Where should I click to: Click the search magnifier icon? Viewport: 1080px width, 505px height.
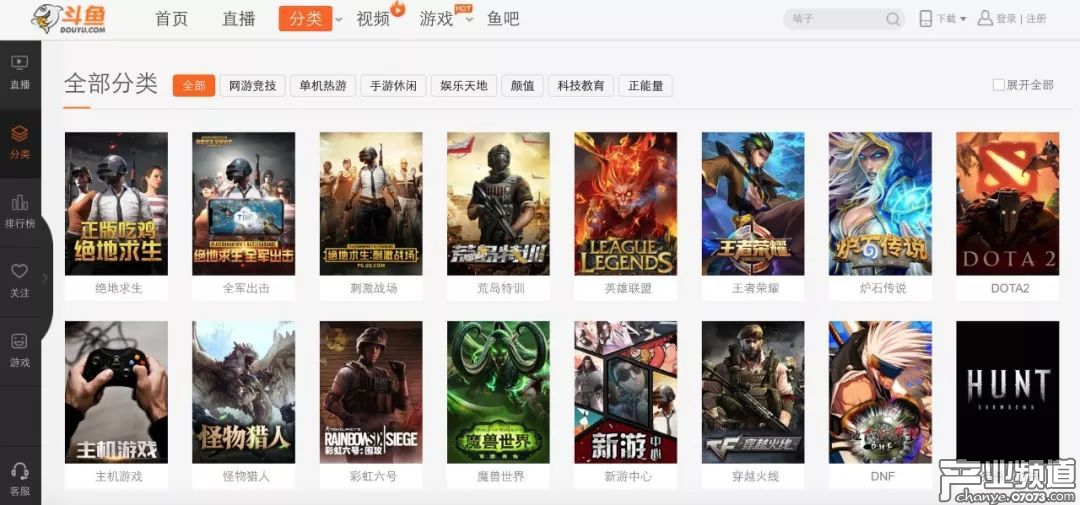[x=893, y=19]
